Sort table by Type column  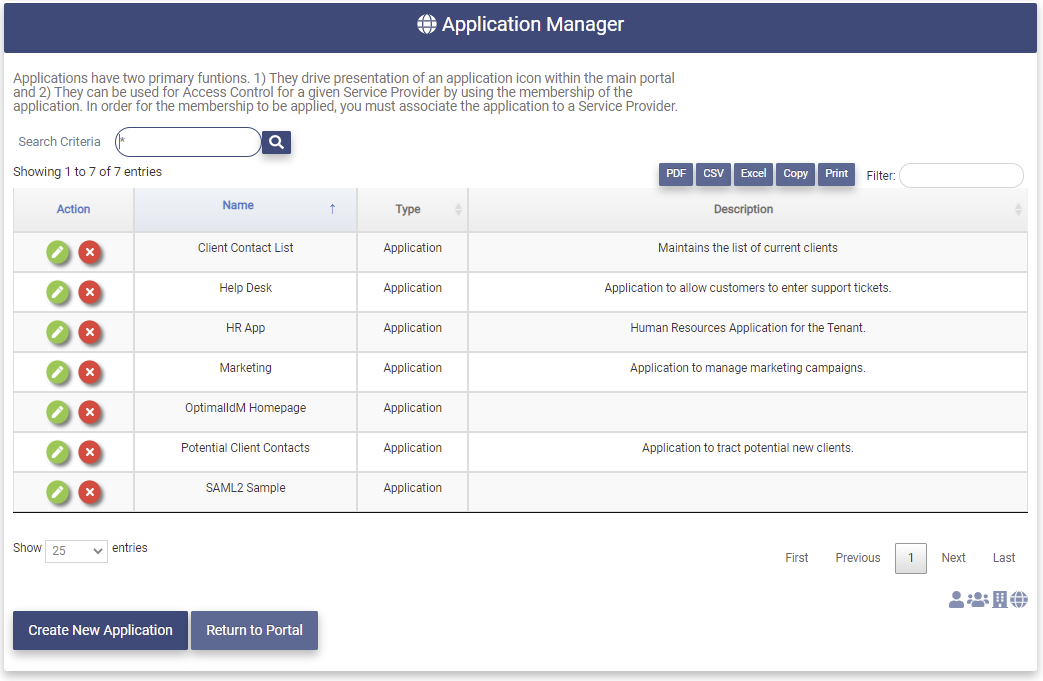click(x=412, y=209)
